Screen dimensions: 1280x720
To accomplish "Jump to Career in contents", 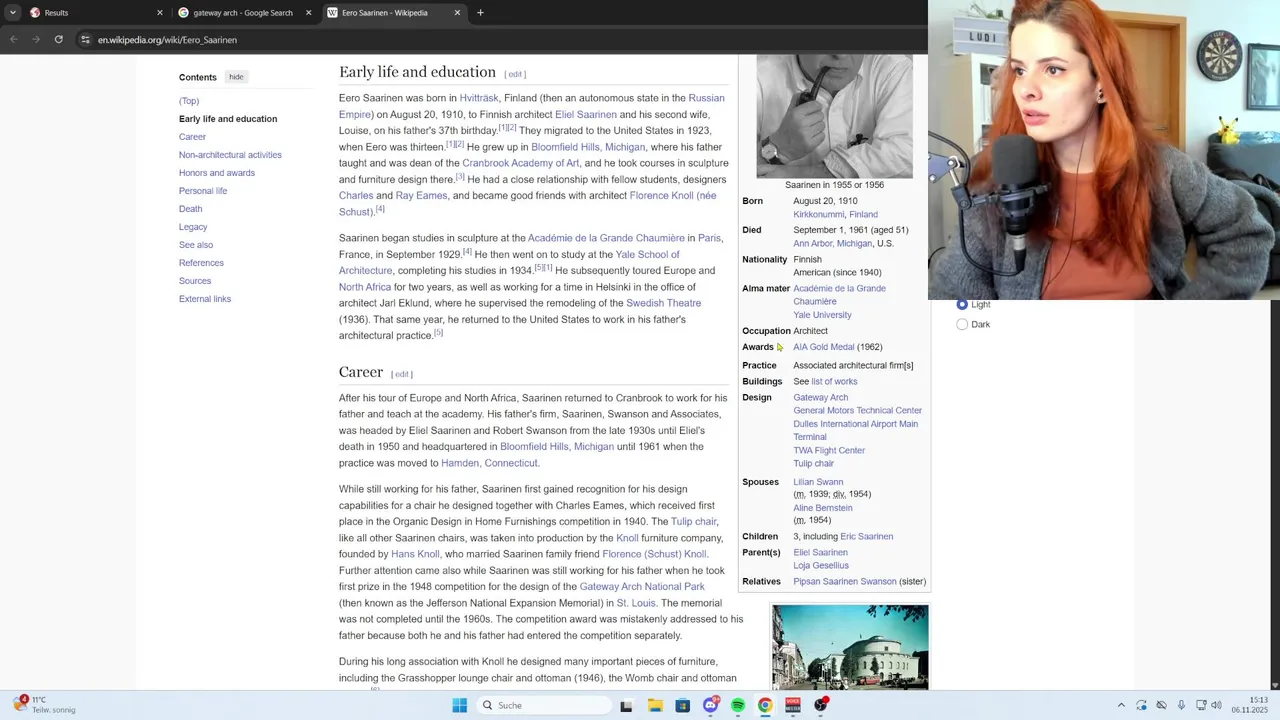I will 192,137.
